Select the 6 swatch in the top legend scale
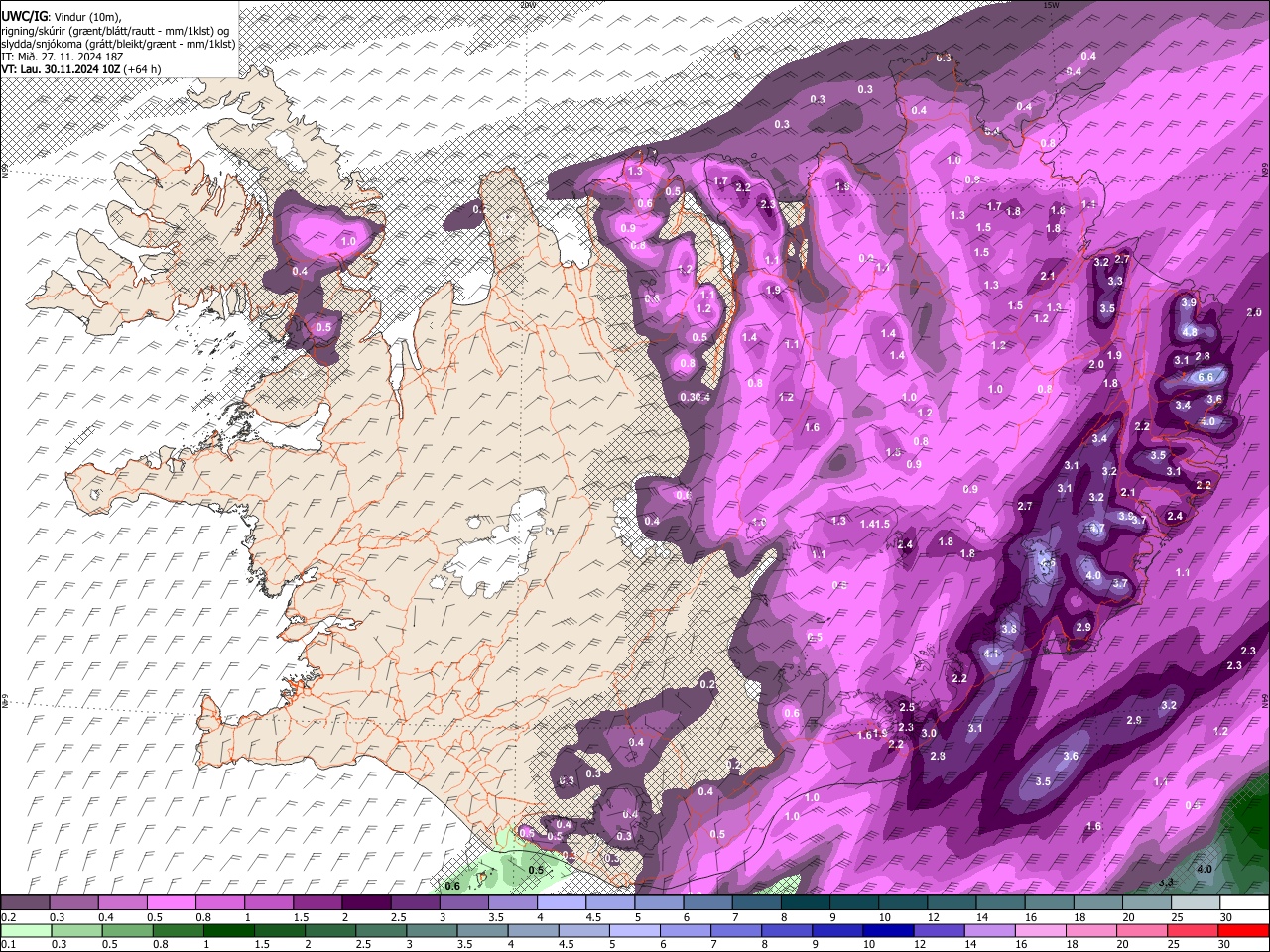1270x952 pixels. [x=705, y=903]
